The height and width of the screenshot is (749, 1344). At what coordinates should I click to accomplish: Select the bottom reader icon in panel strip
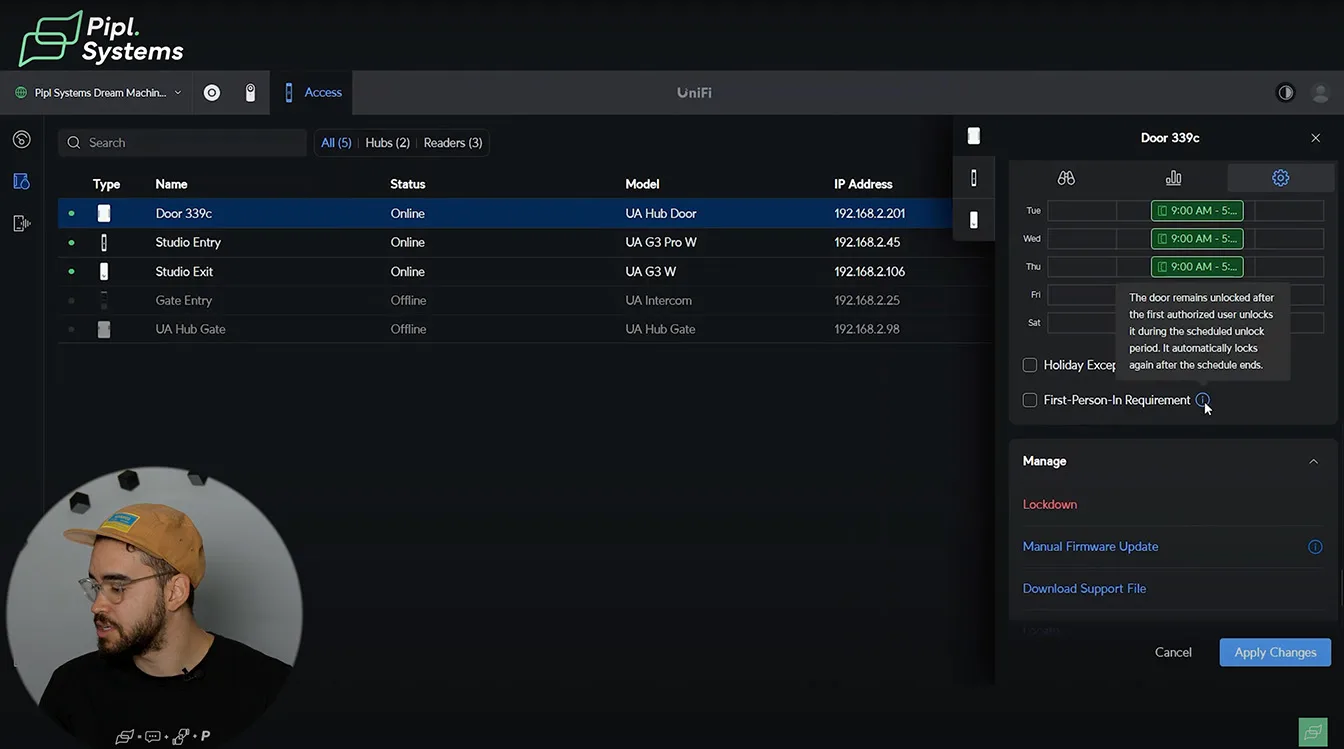(974, 220)
